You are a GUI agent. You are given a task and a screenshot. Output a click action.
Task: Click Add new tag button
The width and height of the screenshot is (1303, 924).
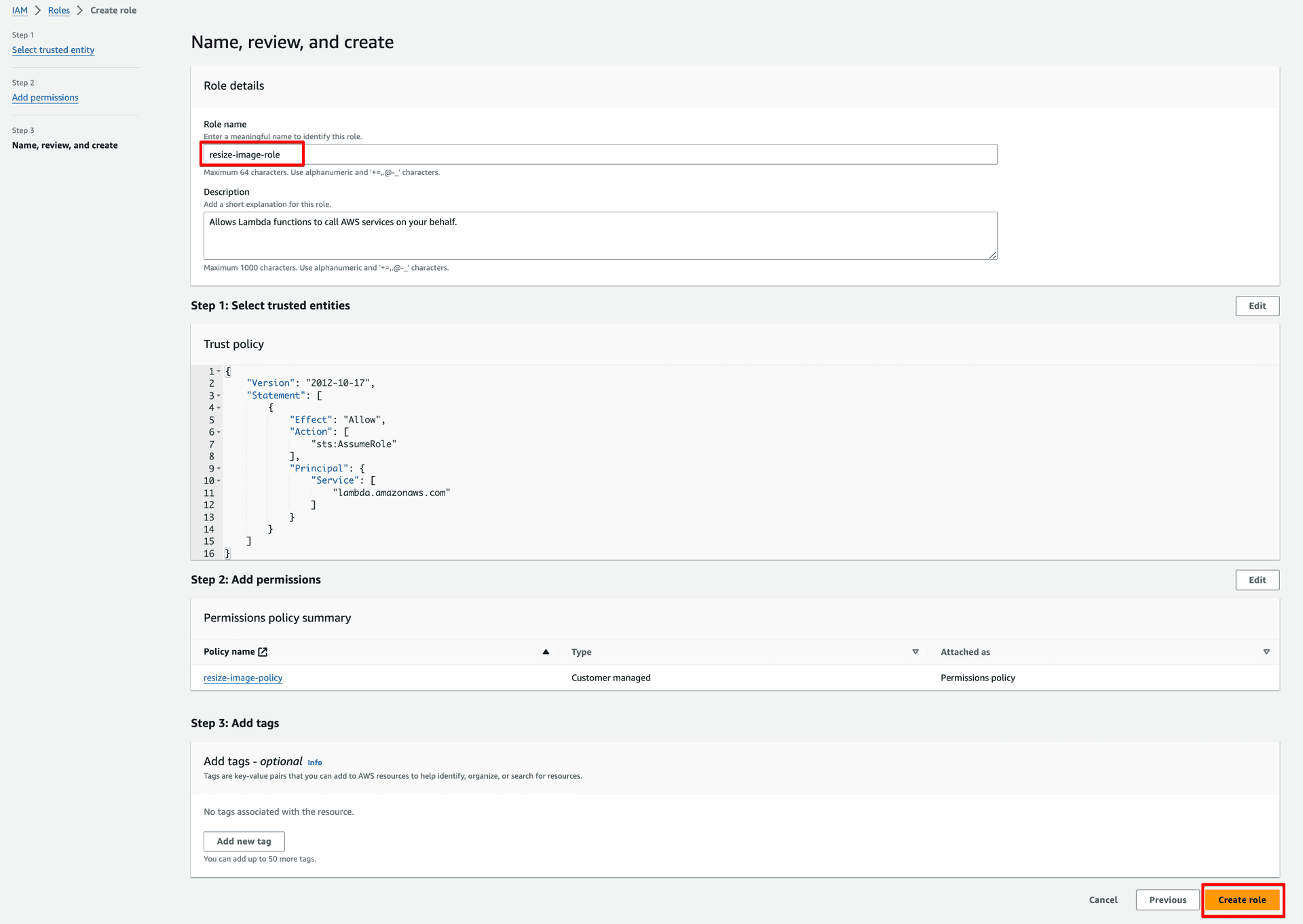pos(244,841)
